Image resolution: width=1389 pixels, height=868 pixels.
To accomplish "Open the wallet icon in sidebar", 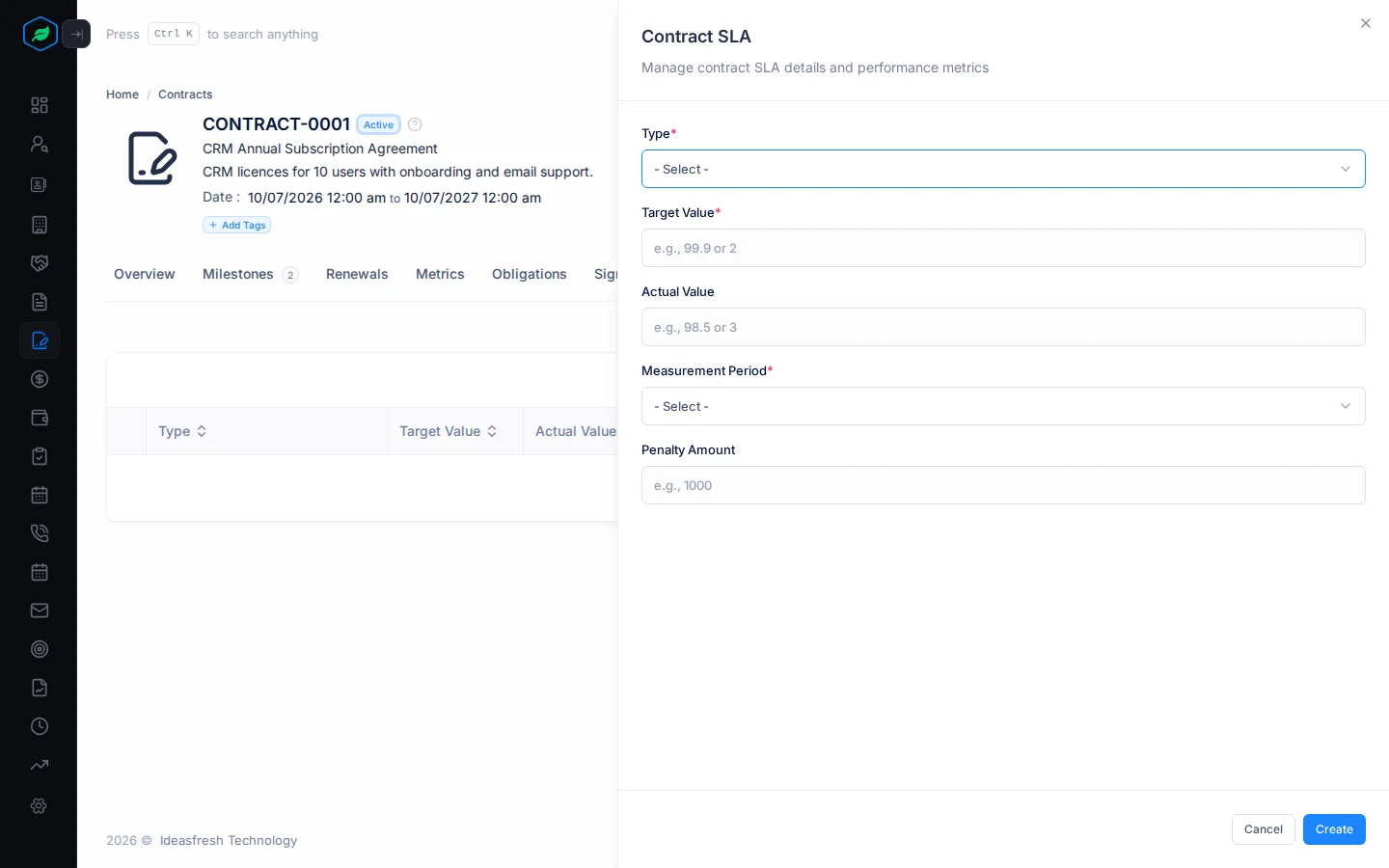I will point(40,418).
